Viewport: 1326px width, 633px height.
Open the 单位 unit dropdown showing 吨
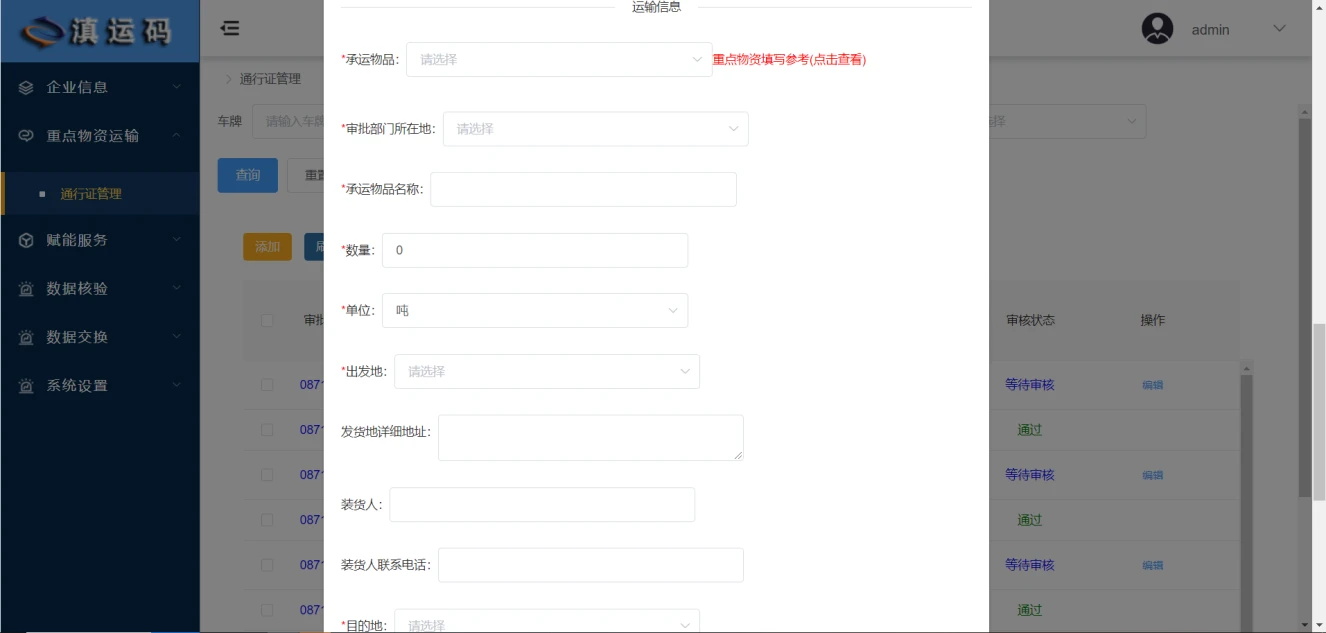[x=534, y=311]
